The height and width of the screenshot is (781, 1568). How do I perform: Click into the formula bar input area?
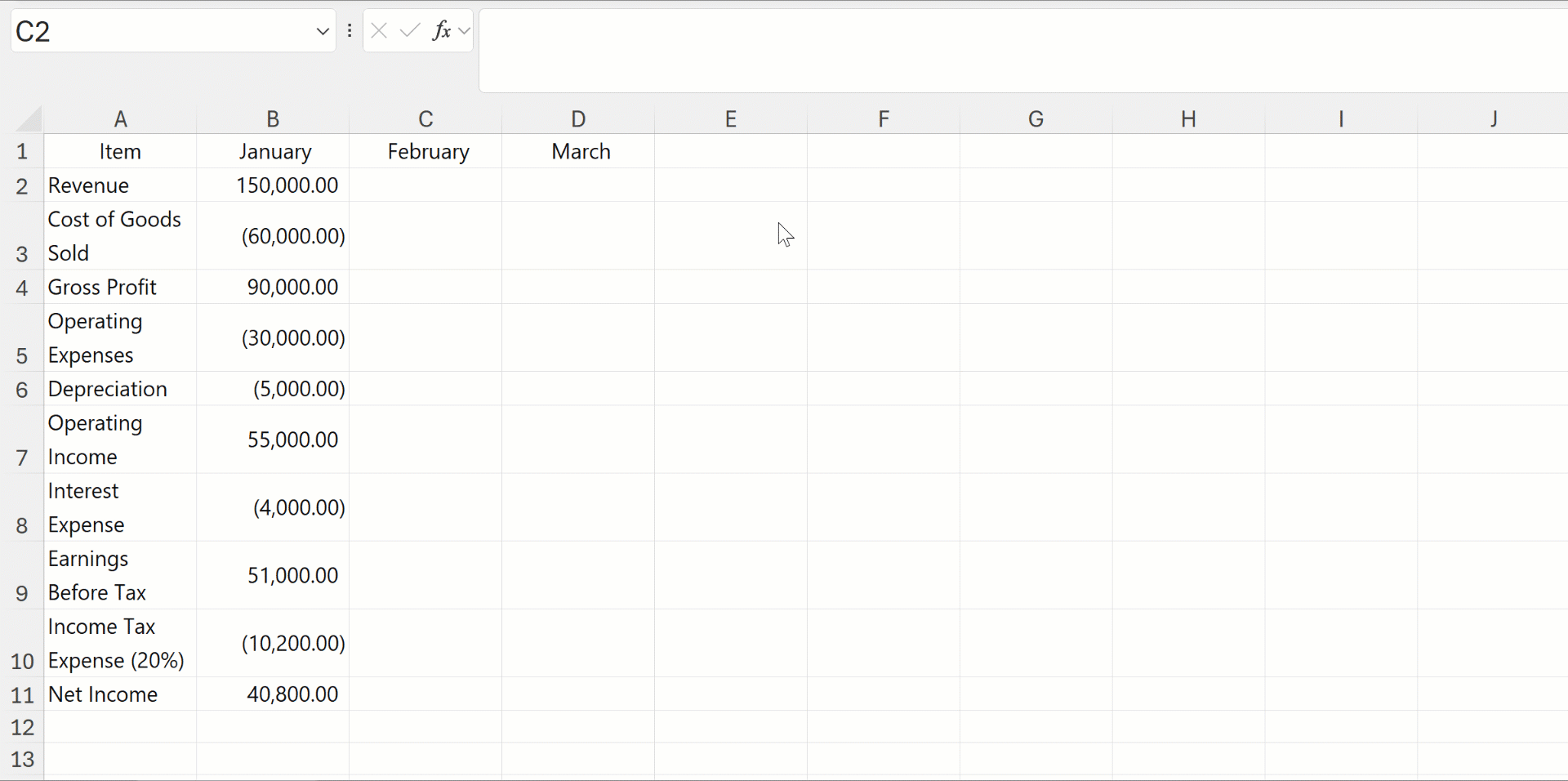pyautogui.click(x=1021, y=51)
